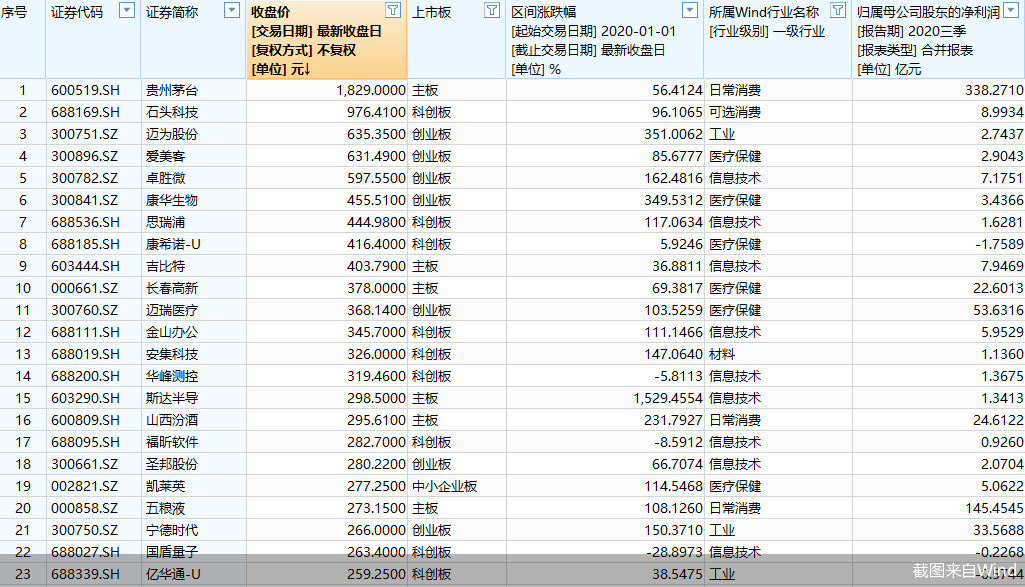Click net profit value 145.4545
1025x587 pixels.
point(994,509)
